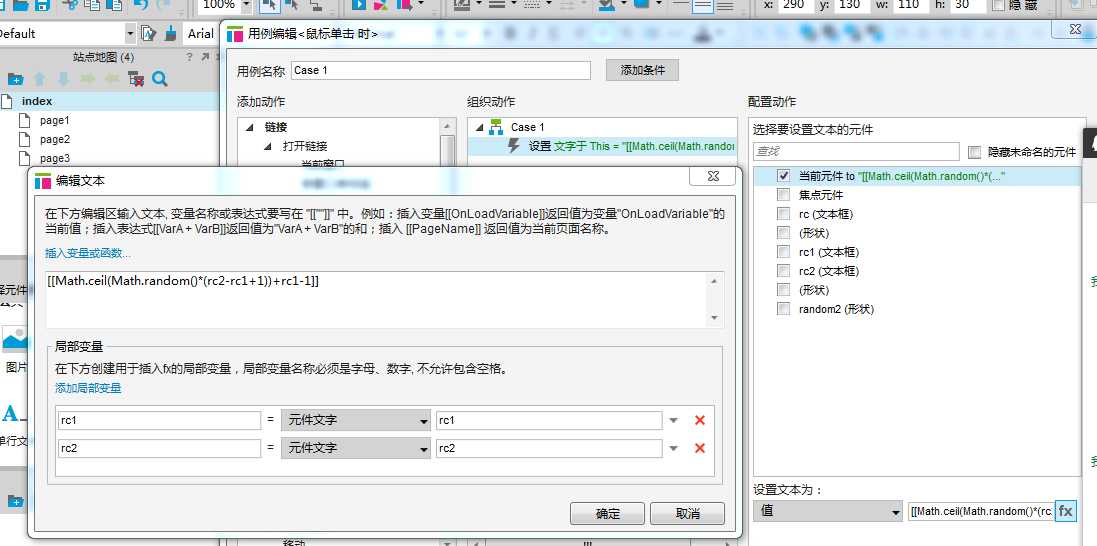Click into the expression text area

[x=378, y=299]
